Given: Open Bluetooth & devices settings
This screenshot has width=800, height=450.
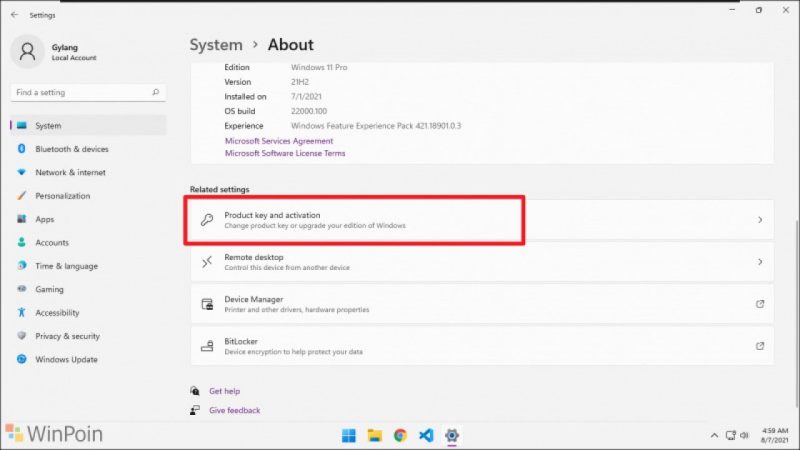Looking at the screenshot, I should (x=88, y=149).
